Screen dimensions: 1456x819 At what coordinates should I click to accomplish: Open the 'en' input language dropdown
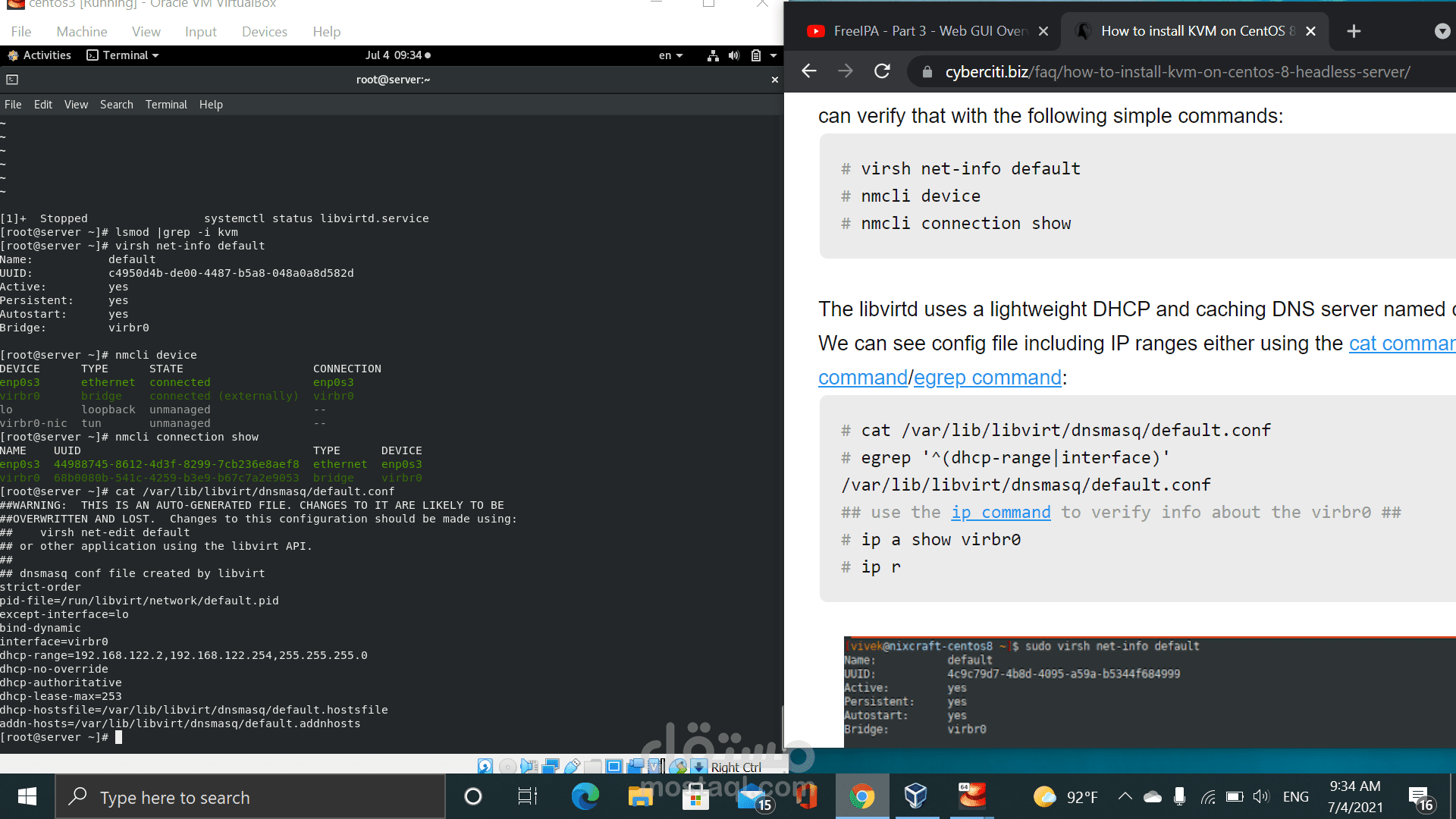(670, 55)
